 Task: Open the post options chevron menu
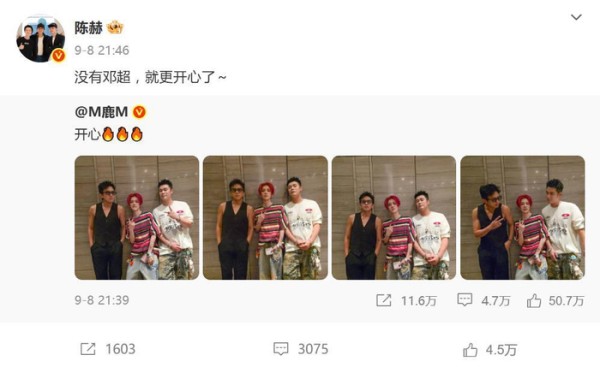click(576, 17)
